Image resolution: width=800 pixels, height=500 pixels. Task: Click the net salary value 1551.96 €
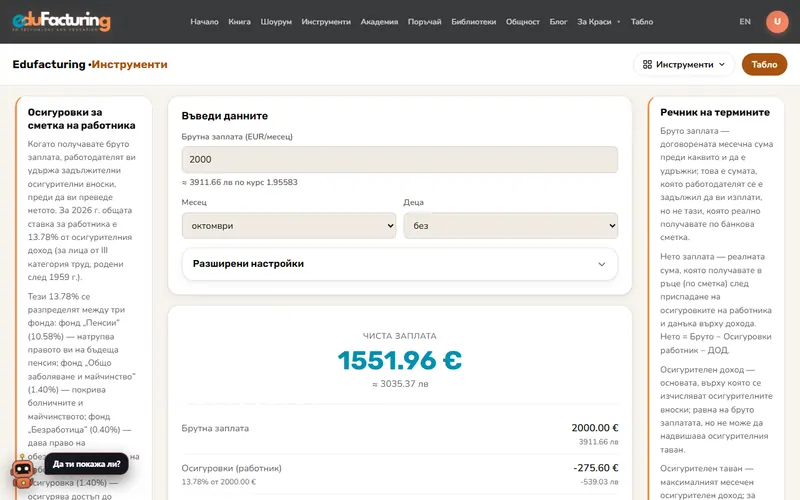(x=399, y=360)
